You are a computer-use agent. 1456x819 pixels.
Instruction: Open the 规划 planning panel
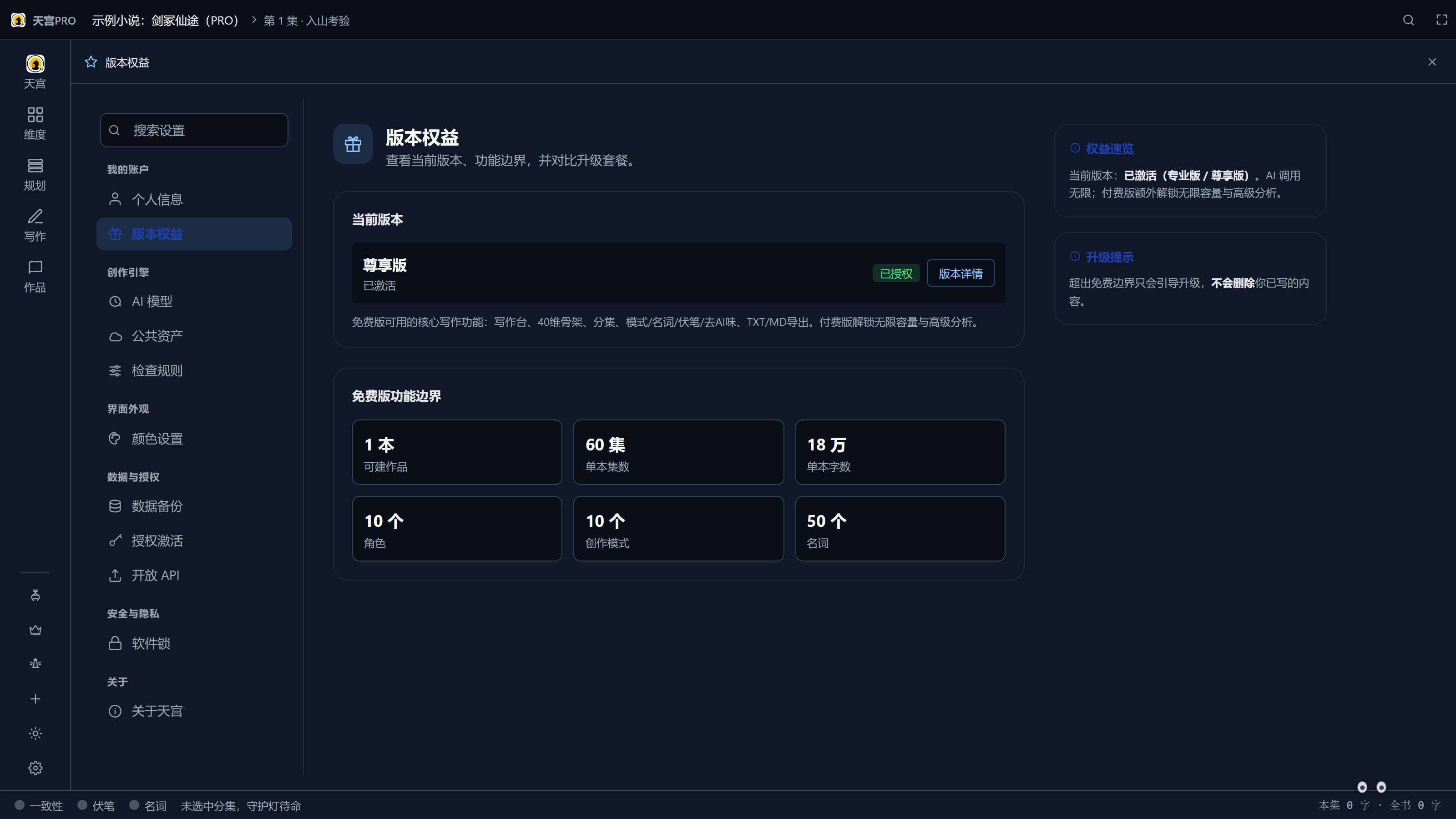(35, 174)
